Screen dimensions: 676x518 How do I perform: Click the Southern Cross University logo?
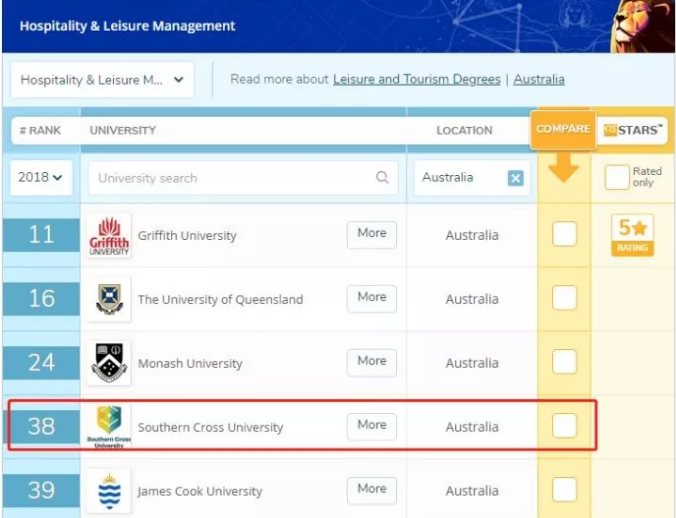click(x=109, y=426)
